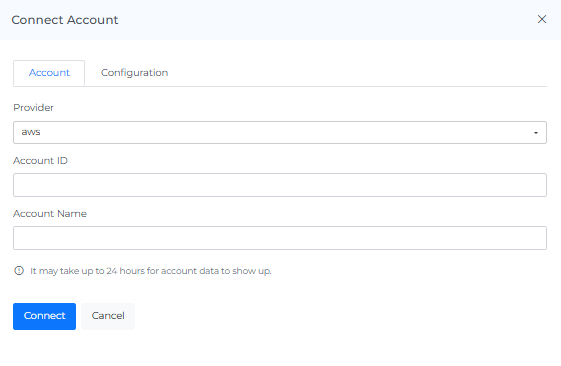
Task: Focus the Account ID input field
Action: [280, 185]
